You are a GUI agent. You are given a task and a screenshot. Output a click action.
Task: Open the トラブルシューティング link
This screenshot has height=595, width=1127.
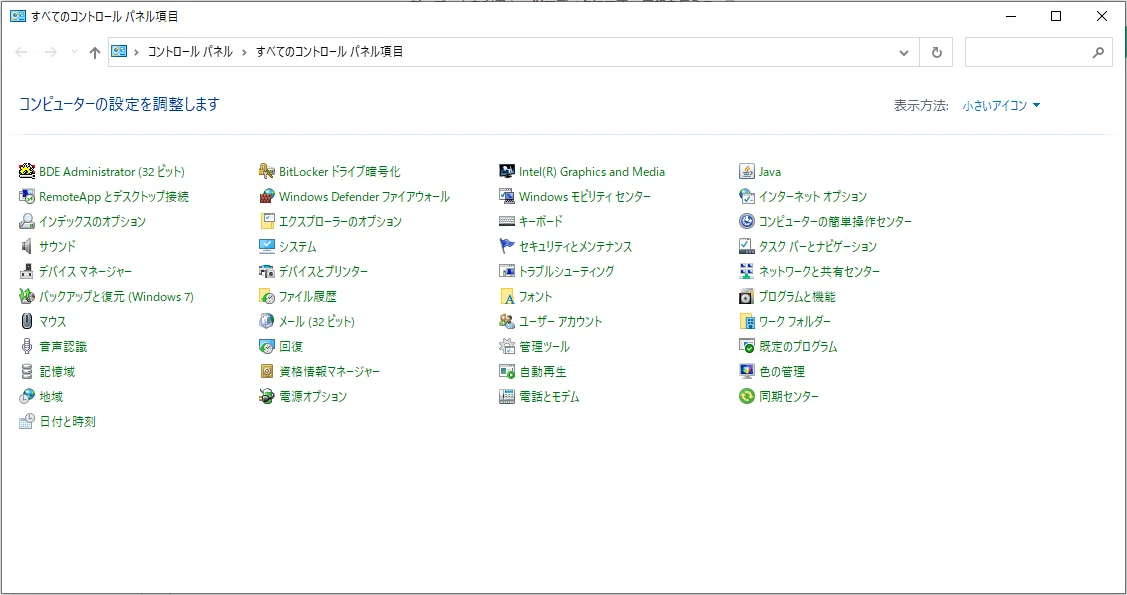pos(566,272)
